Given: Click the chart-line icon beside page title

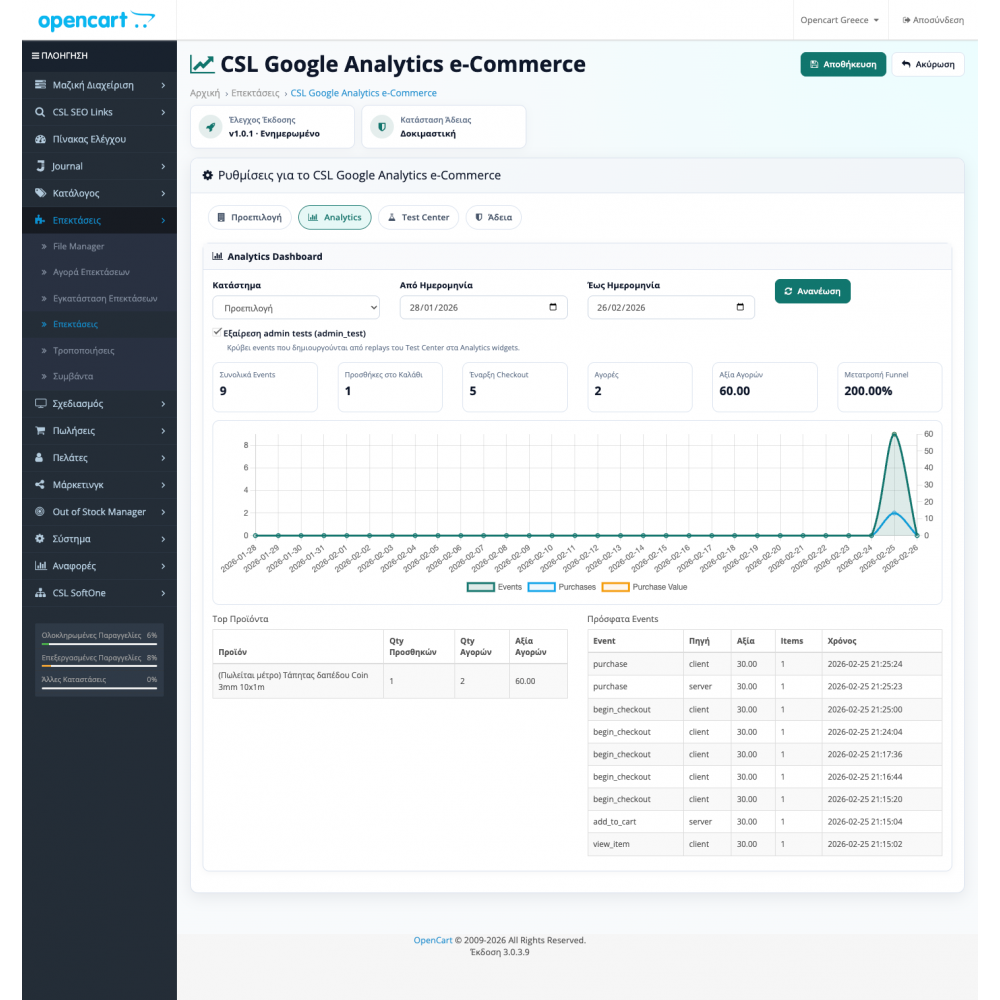Looking at the screenshot, I should [x=202, y=64].
